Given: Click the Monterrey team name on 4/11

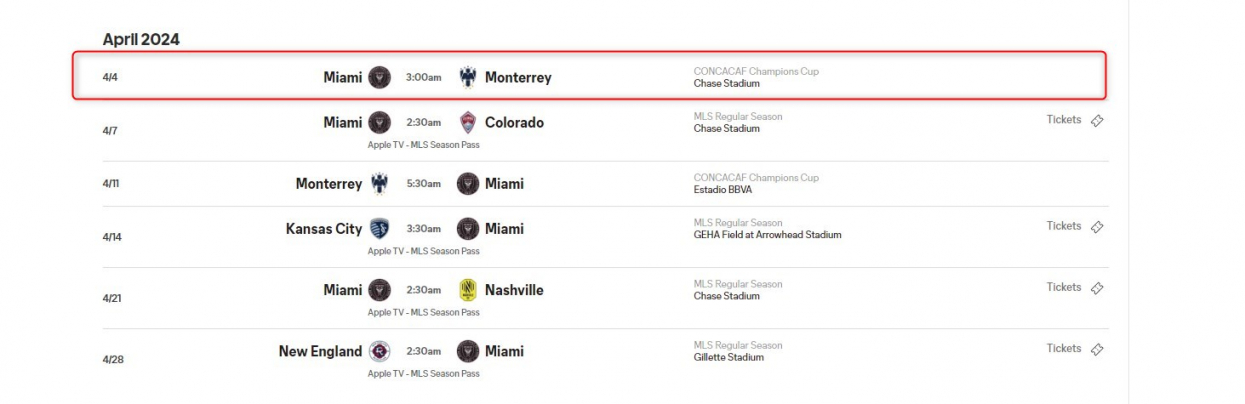Looking at the screenshot, I should click(329, 184).
